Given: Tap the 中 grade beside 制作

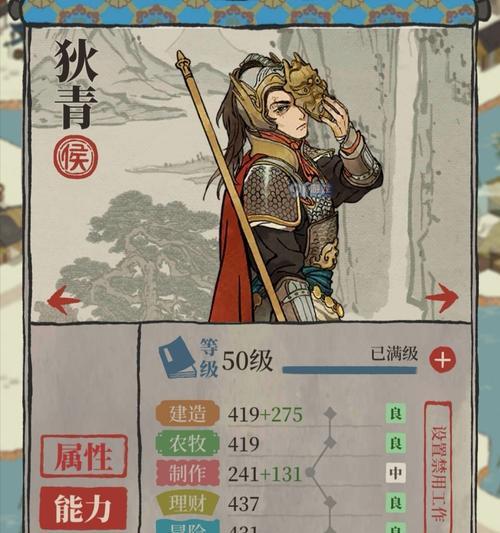Looking at the screenshot, I should point(395,473).
